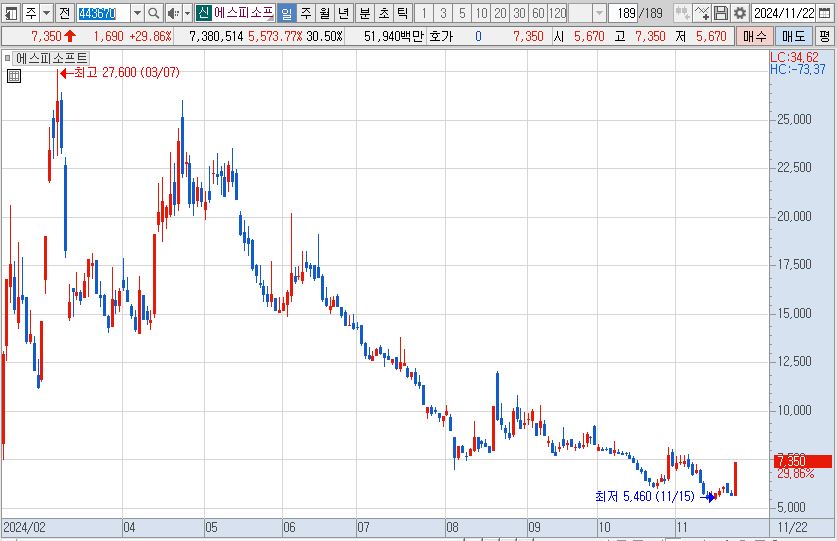Select the 10 interval button

pyautogui.click(x=481, y=13)
